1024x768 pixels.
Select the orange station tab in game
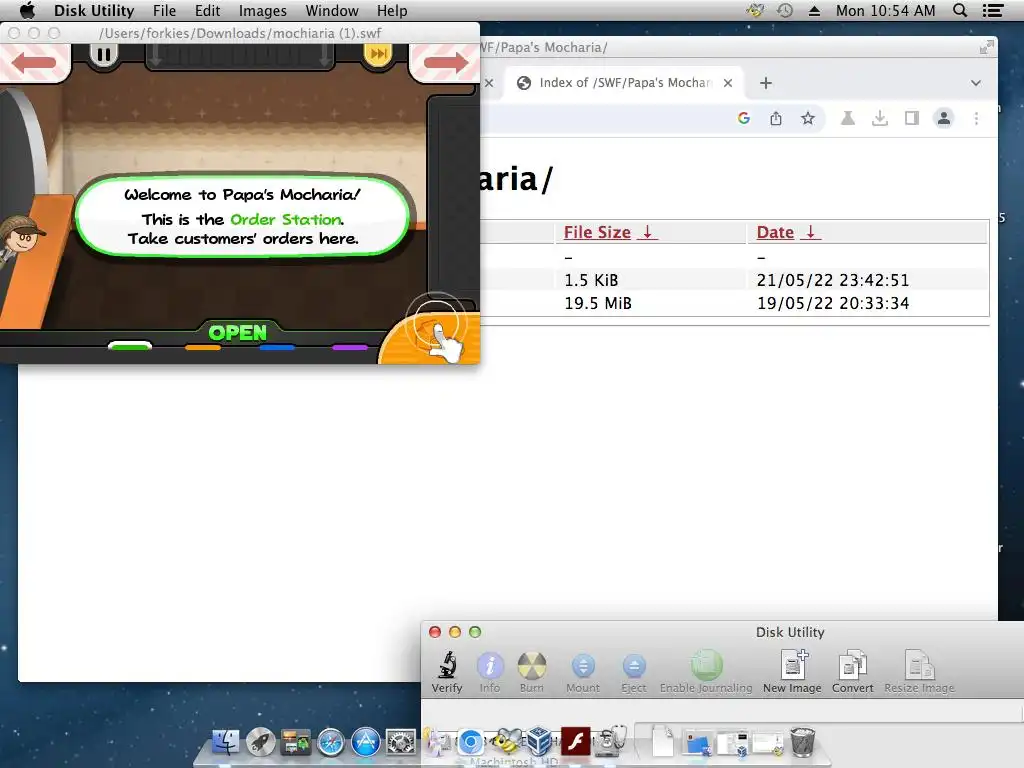click(x=203, y=347)
